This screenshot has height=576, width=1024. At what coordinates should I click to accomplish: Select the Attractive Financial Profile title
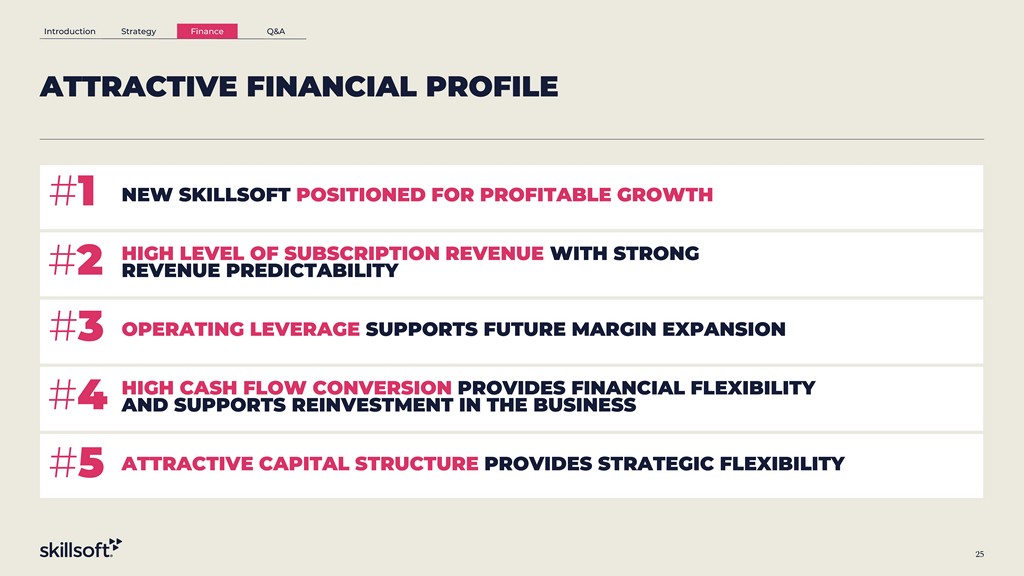[x=298, y=87]
